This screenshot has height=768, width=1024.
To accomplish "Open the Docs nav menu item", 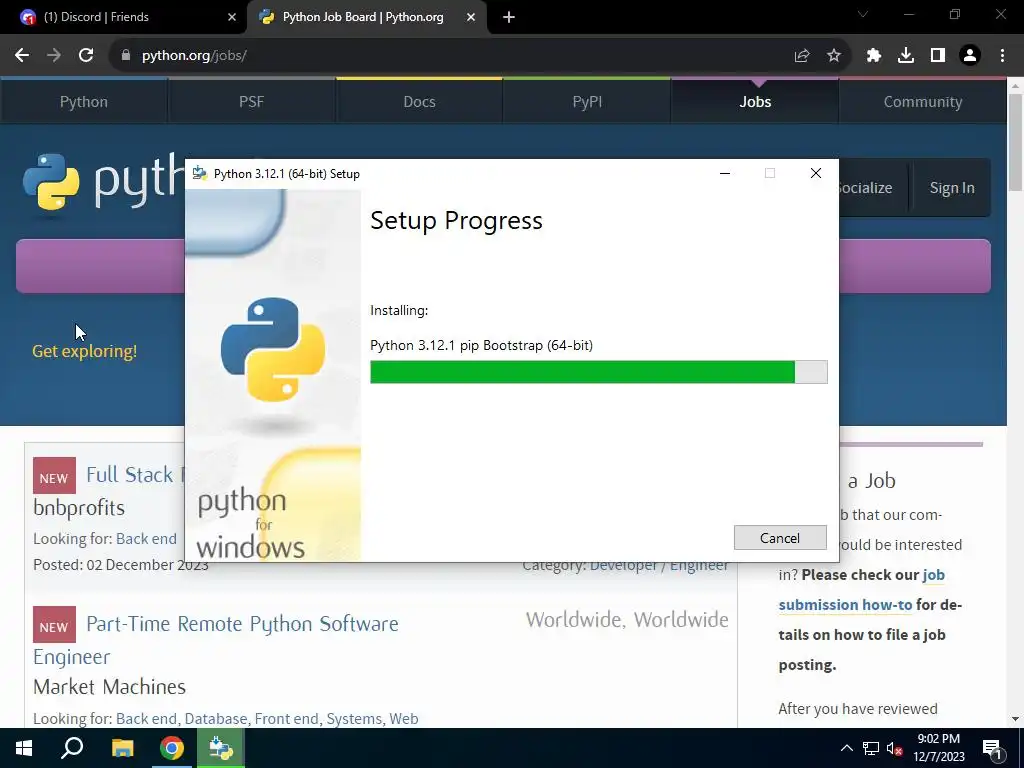I will 419,101.
